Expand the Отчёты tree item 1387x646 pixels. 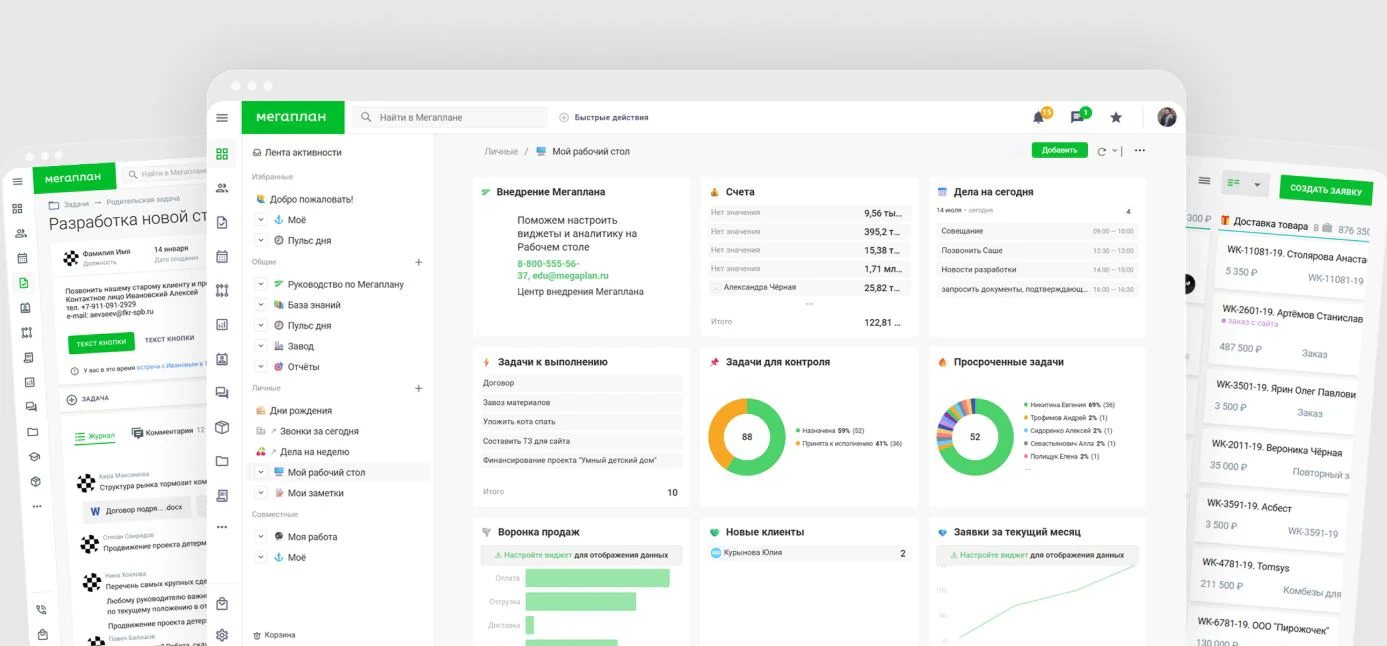(x=261, y=367)
